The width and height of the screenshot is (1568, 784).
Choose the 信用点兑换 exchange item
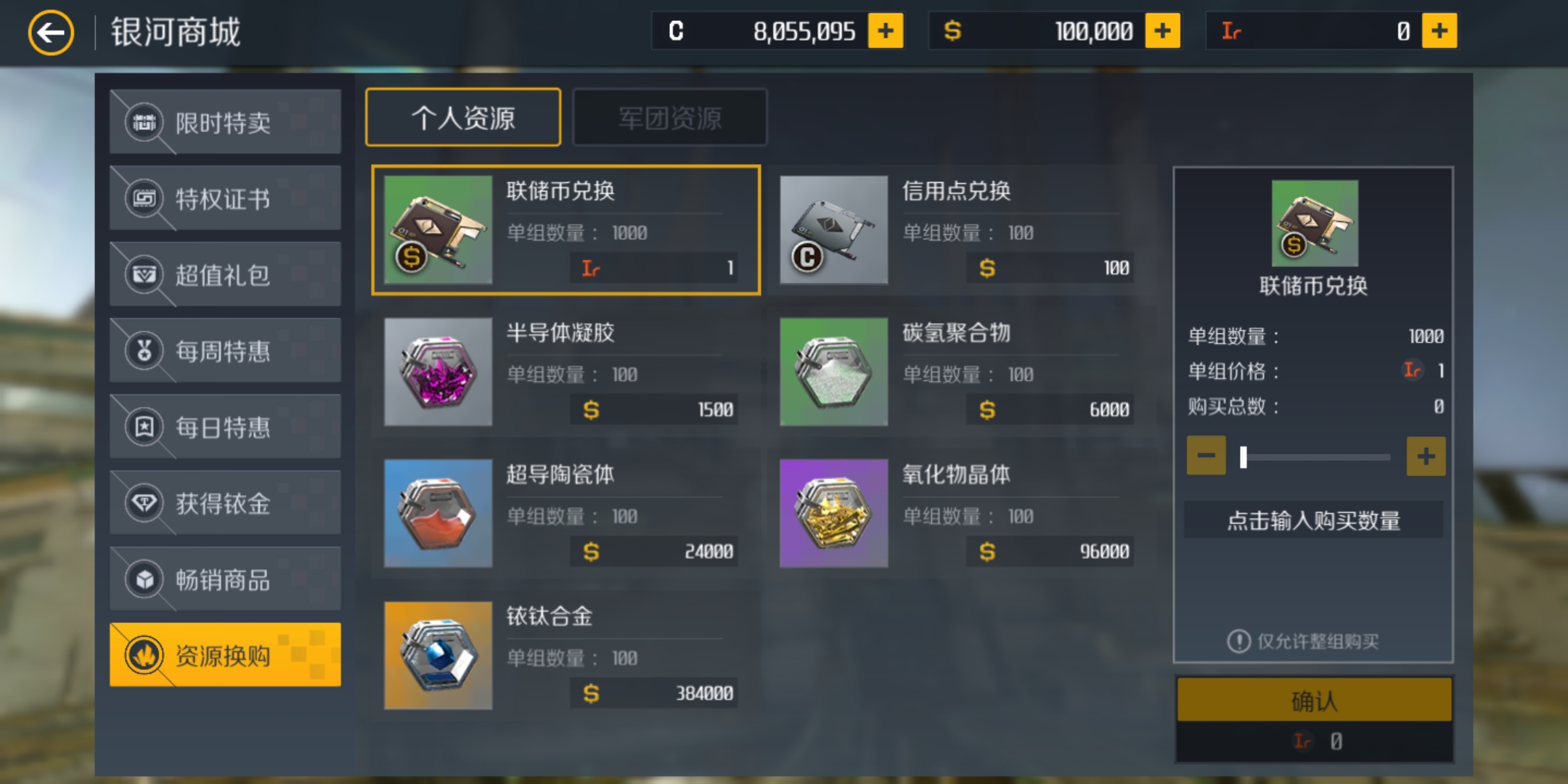[958, 230]
